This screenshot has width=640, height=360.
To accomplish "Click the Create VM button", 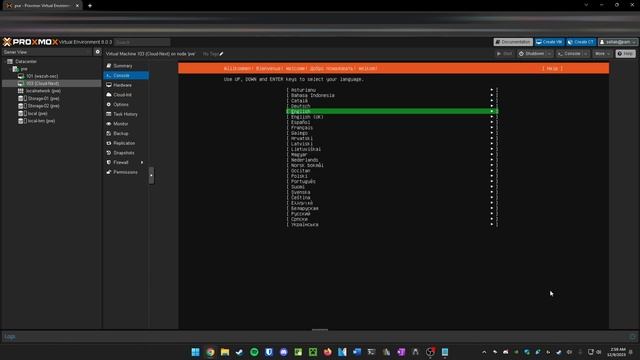I will coord(549,42).
